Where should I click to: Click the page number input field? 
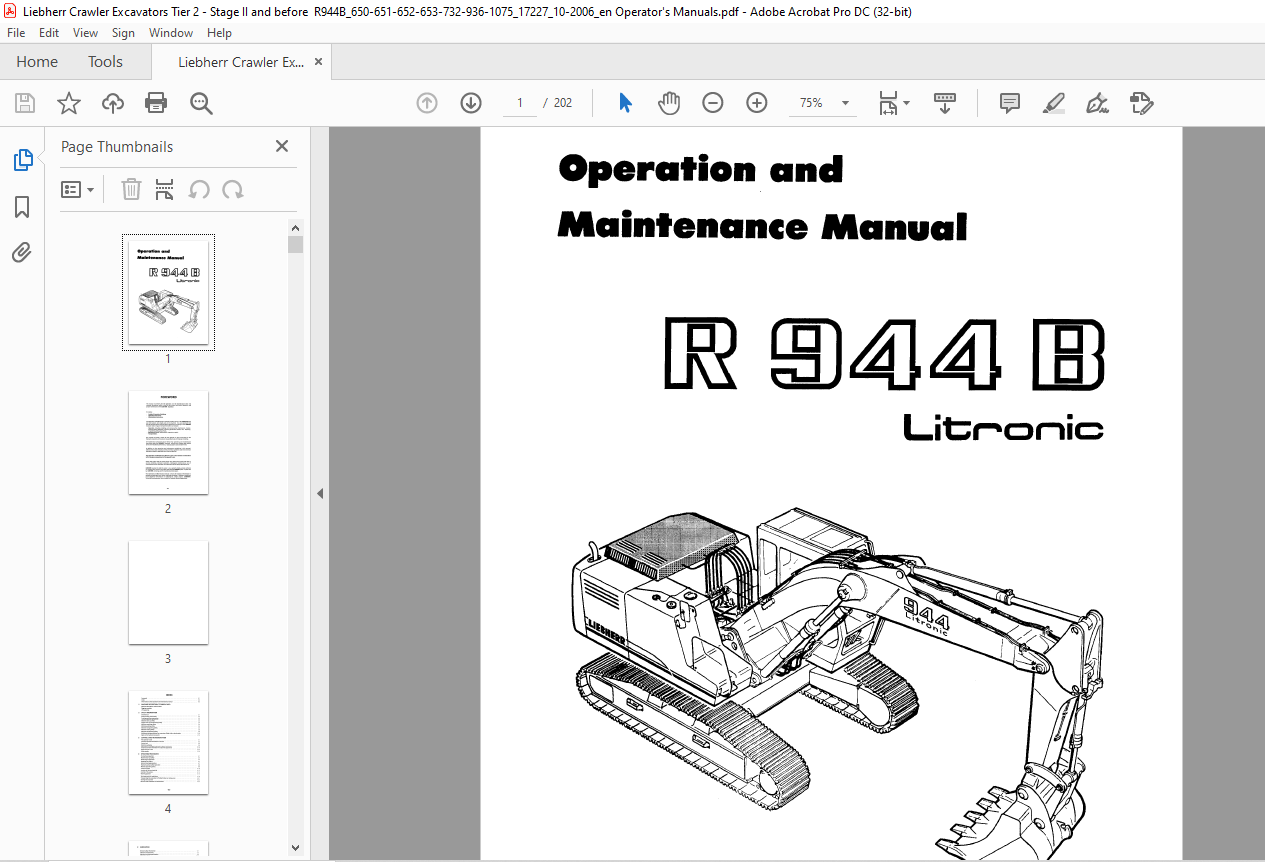click(520, 103)
